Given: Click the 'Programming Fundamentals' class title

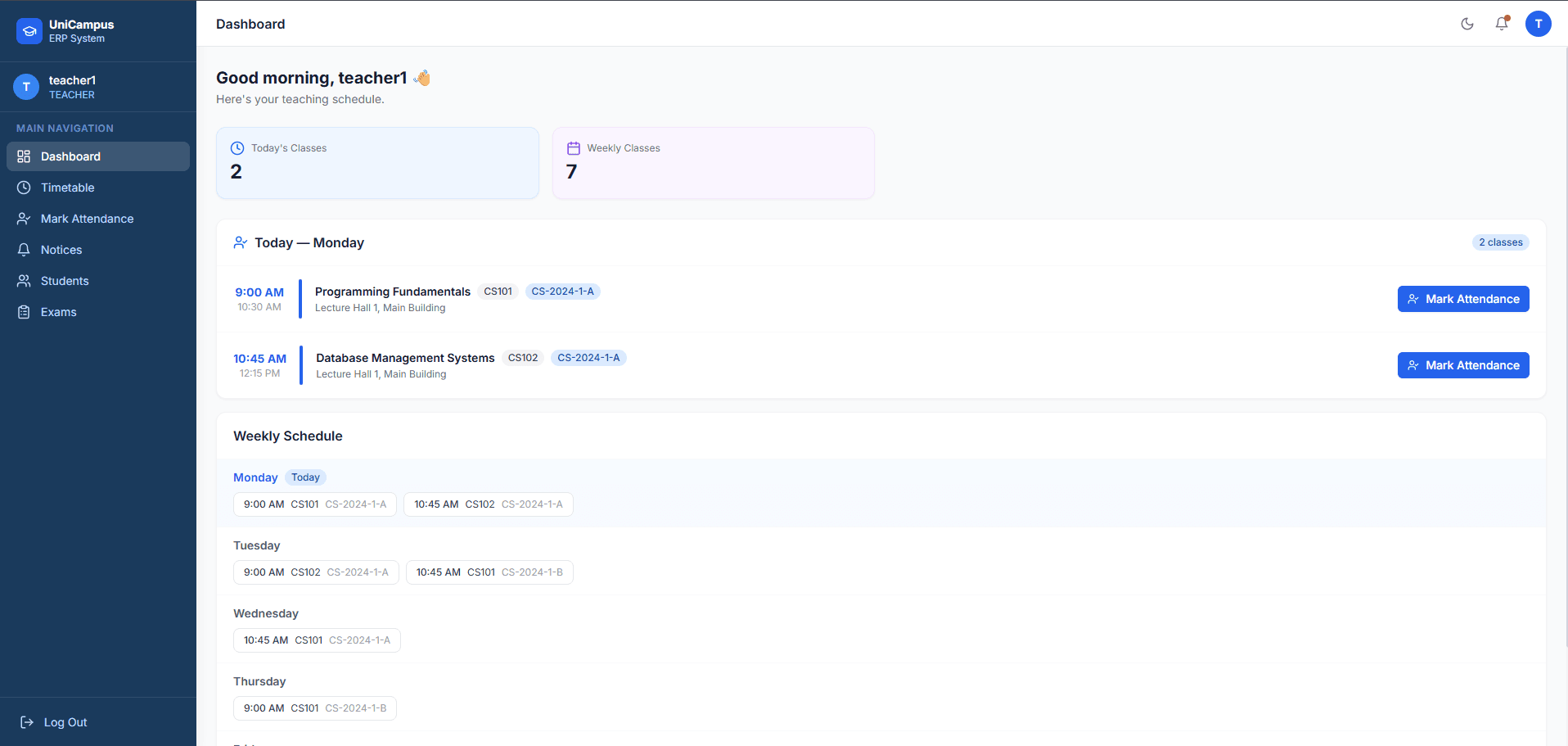Looking at the screenshot, I should coord(393,292).
